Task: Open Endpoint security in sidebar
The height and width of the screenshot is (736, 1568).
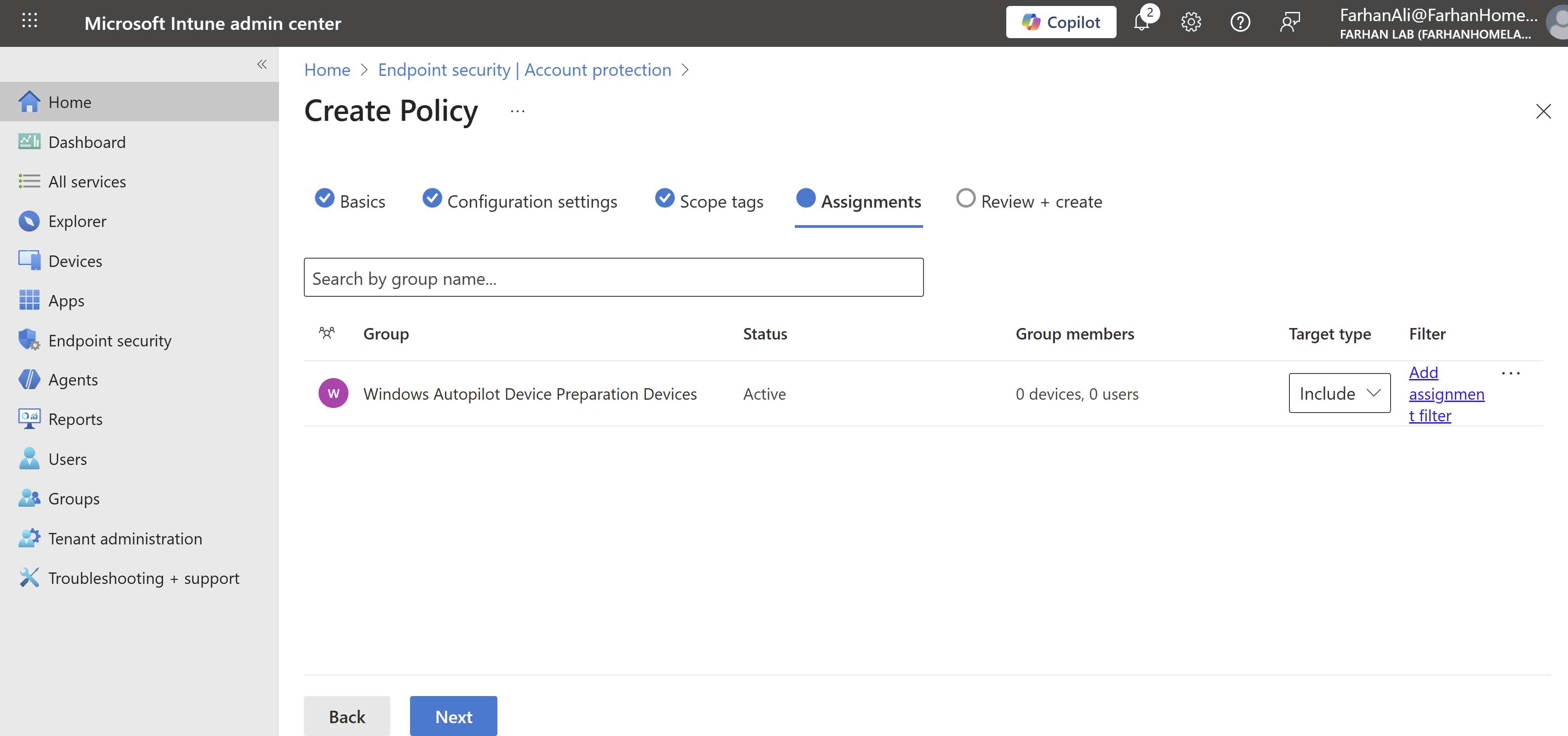Action: tap(109, 340)
